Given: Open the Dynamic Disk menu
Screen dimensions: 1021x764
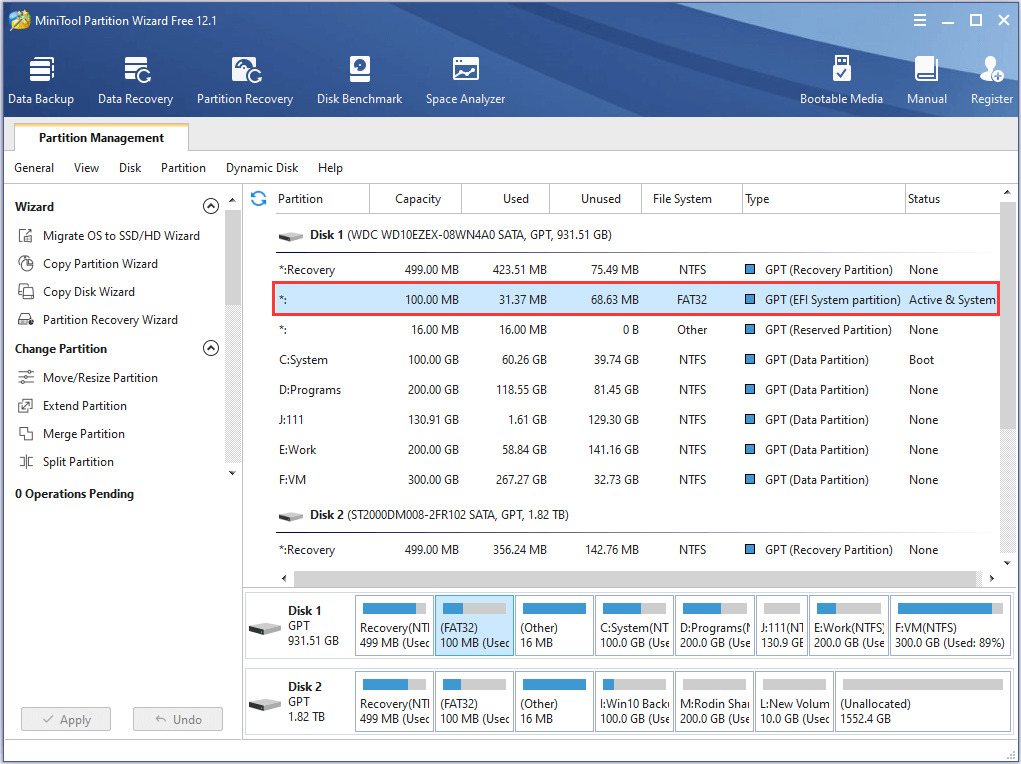Looking at the screenshot, I should (x=262, y=168).
